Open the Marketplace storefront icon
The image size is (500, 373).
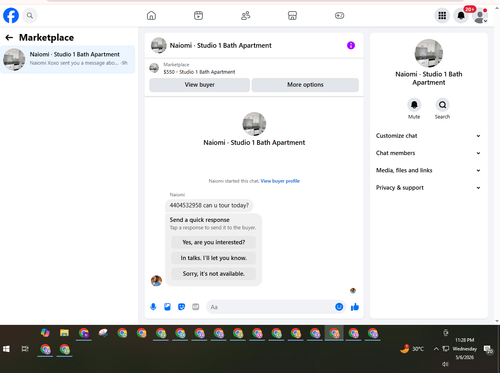pyautogui.click(x=292, y=16)
